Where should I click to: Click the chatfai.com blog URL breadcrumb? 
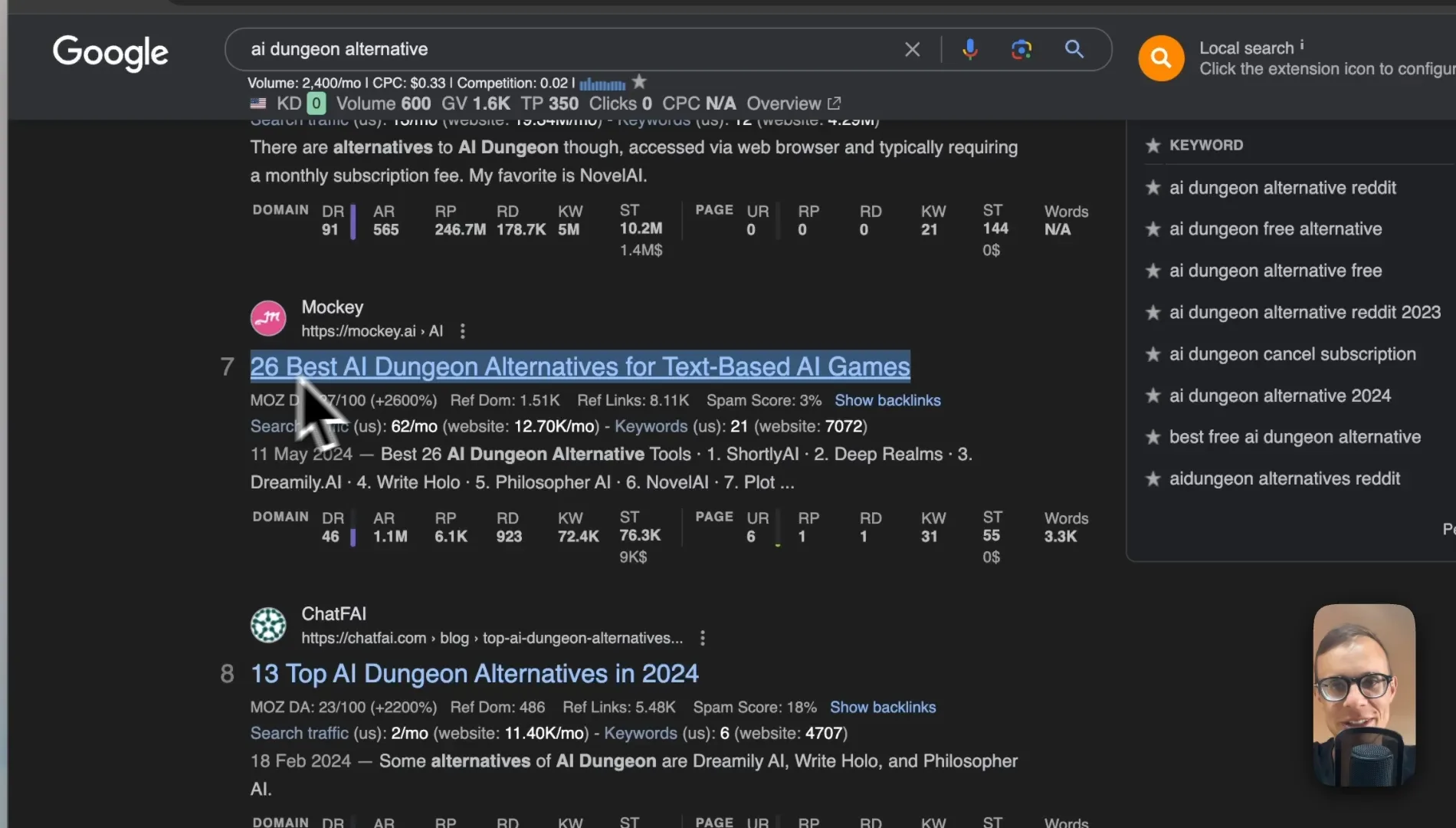coord(491,638)
